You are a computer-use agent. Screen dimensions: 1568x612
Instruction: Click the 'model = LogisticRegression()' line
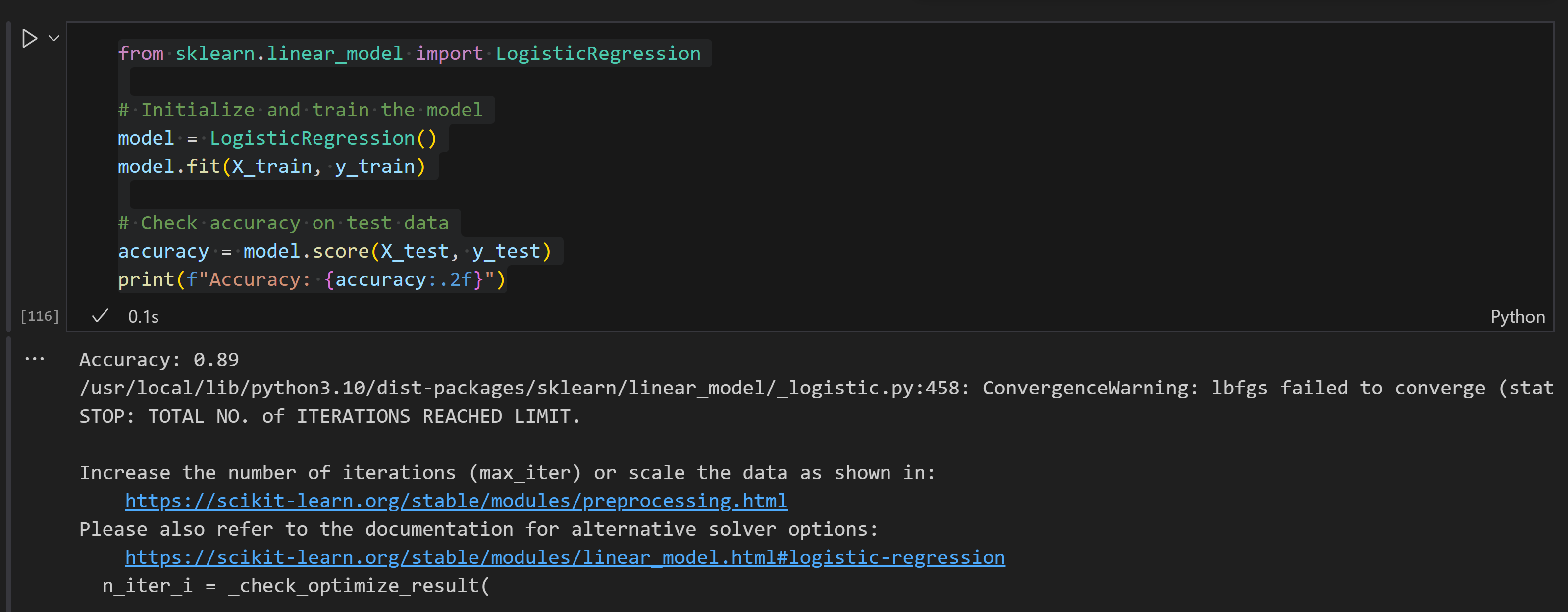pos(277,138)
